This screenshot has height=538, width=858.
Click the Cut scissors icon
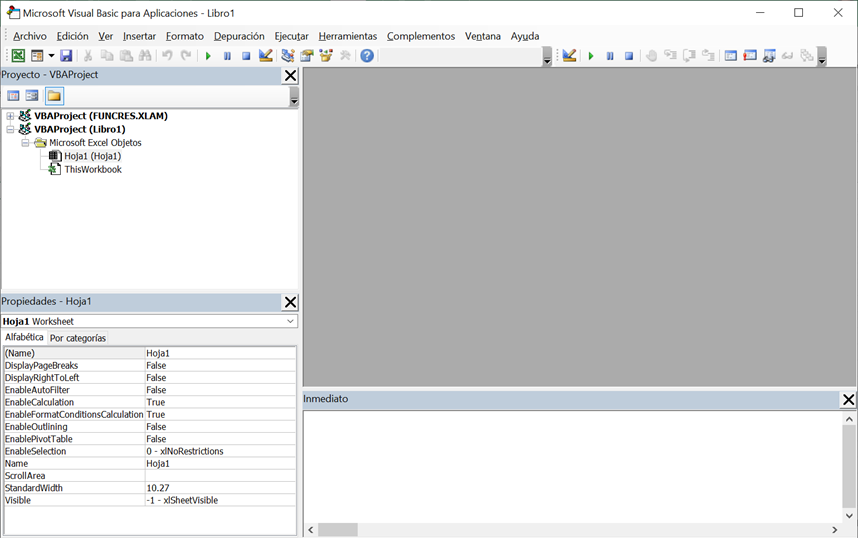tap(88, 55)
